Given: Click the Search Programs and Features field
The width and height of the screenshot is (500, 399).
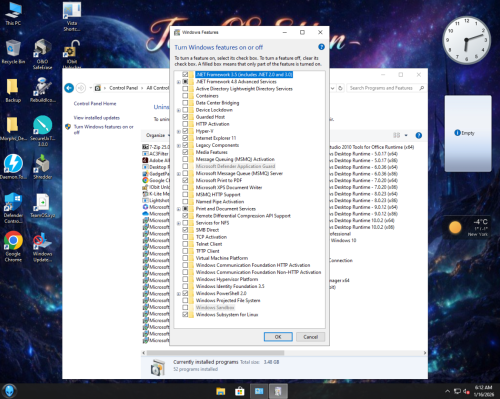Looking at the screenshot, I should [386, 88].
